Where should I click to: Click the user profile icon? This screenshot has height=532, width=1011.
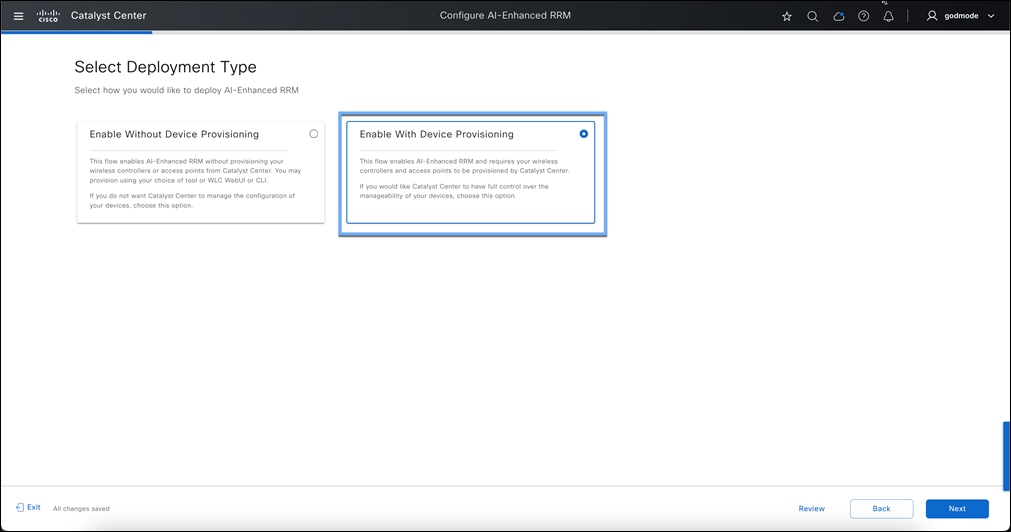(932, 15)
